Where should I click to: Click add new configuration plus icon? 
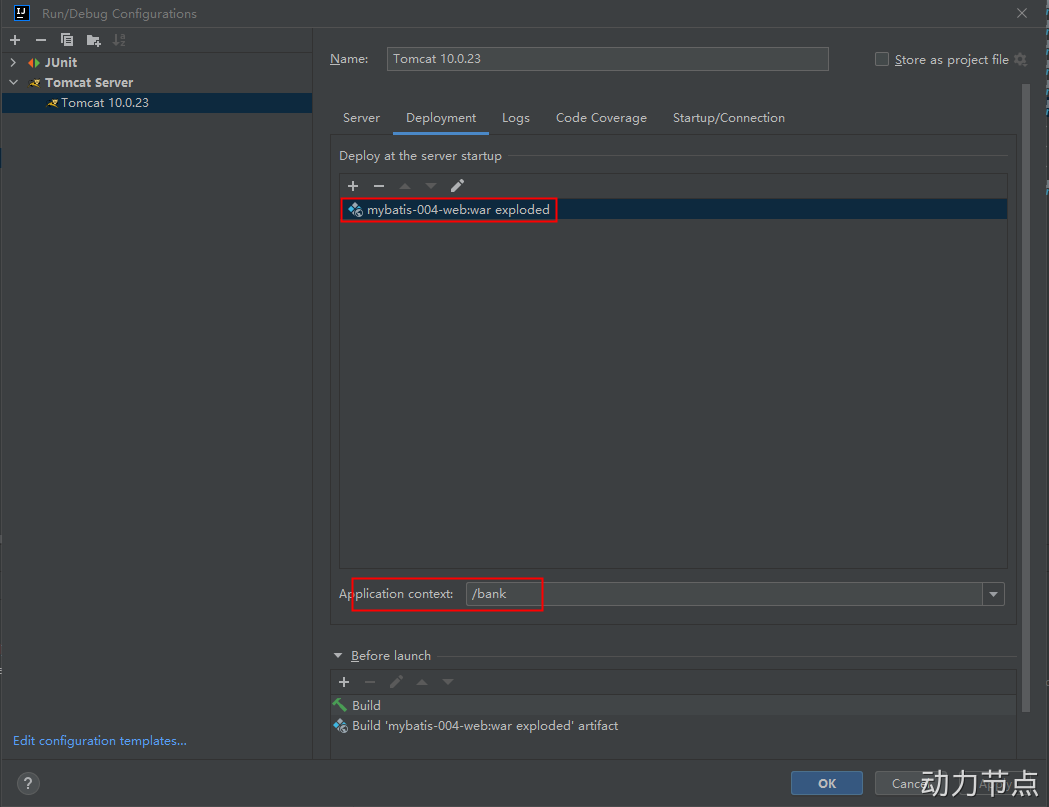click(x=15, y=40)
